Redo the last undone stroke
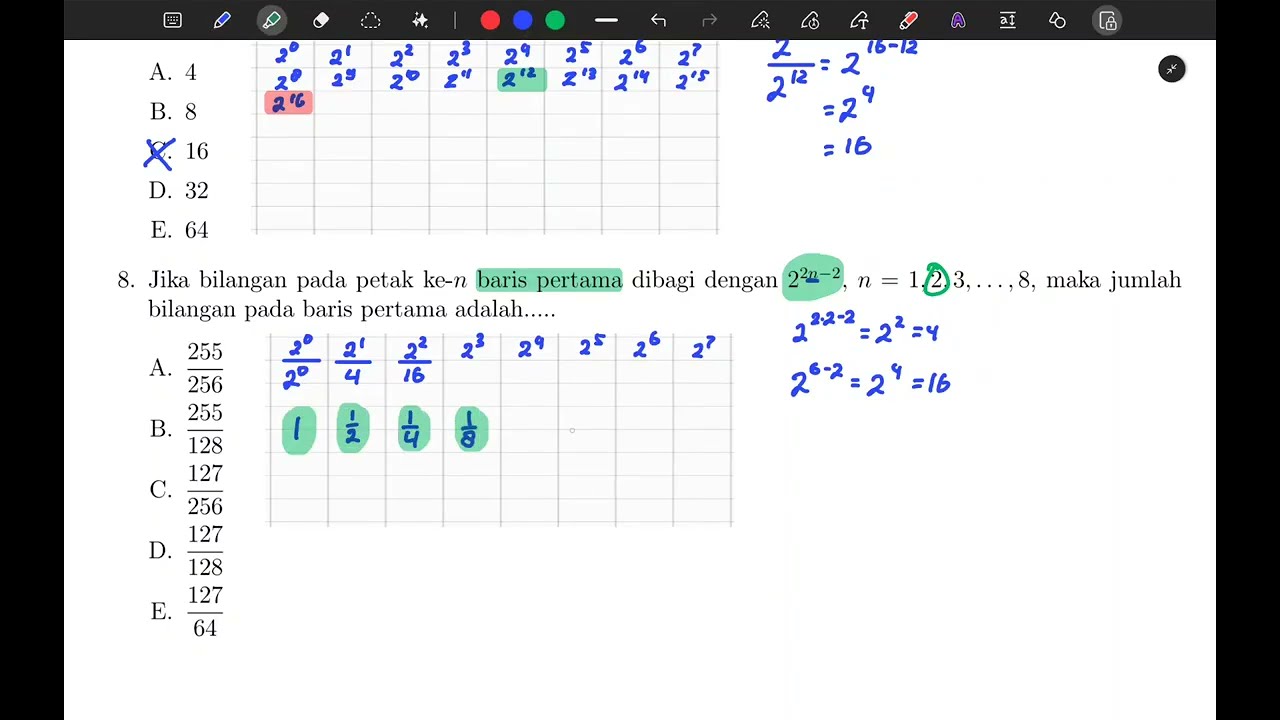The width and height of the screenshot is (1280, 720). [x=710, y=20]
